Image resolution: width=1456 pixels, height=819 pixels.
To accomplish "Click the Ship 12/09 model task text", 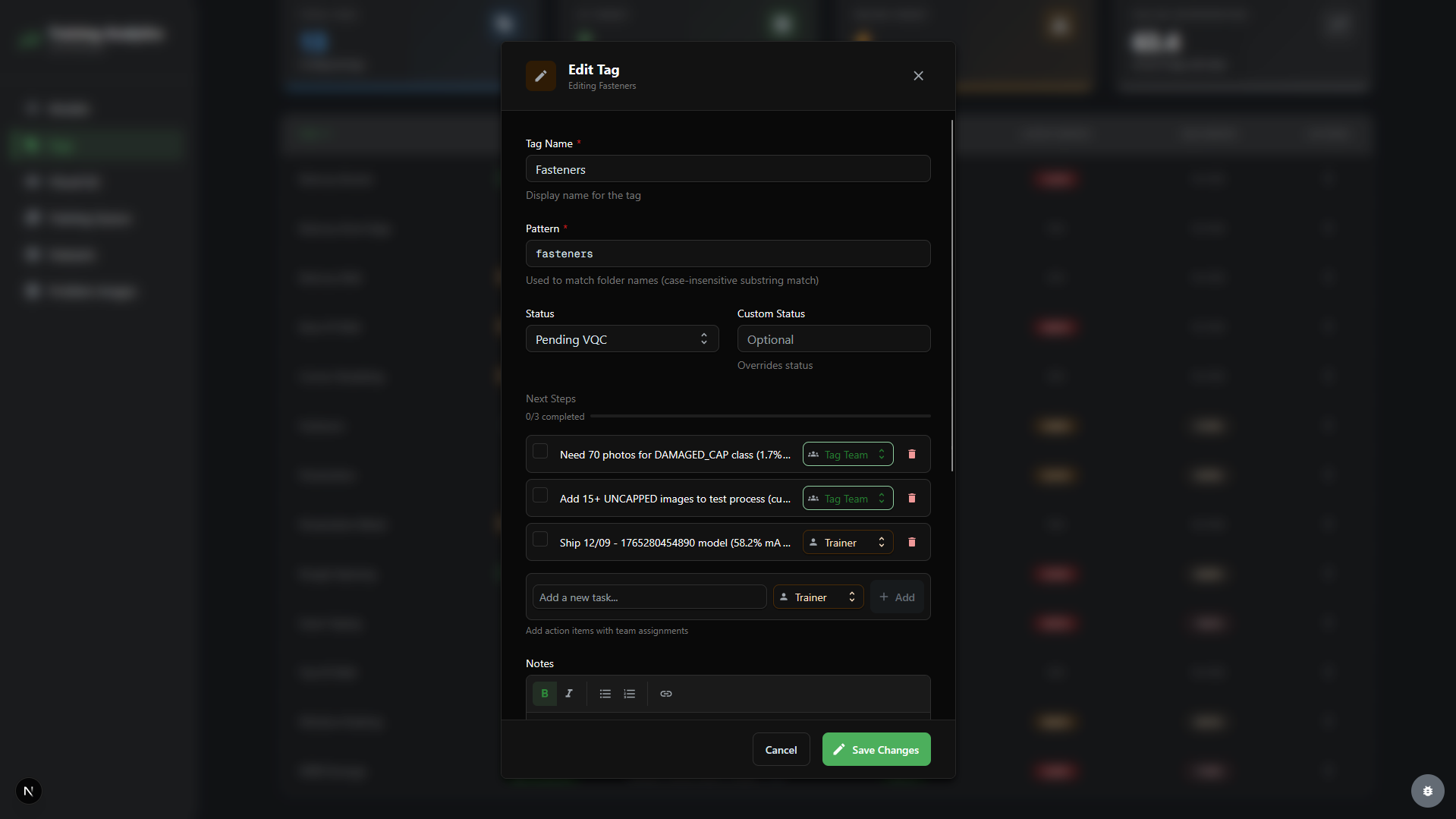I will 675,543.
